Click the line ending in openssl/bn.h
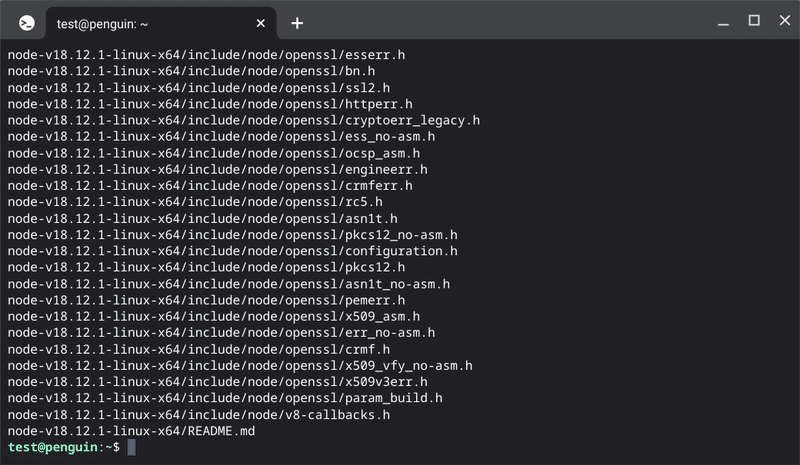Image resolution: width=800 pixels, height=465 pixels. click(191, 71)
